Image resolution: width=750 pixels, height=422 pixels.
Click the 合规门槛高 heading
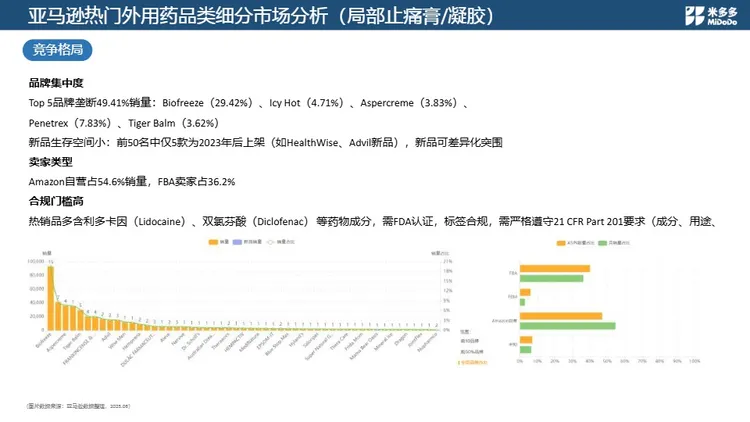(x=56, y=201)
